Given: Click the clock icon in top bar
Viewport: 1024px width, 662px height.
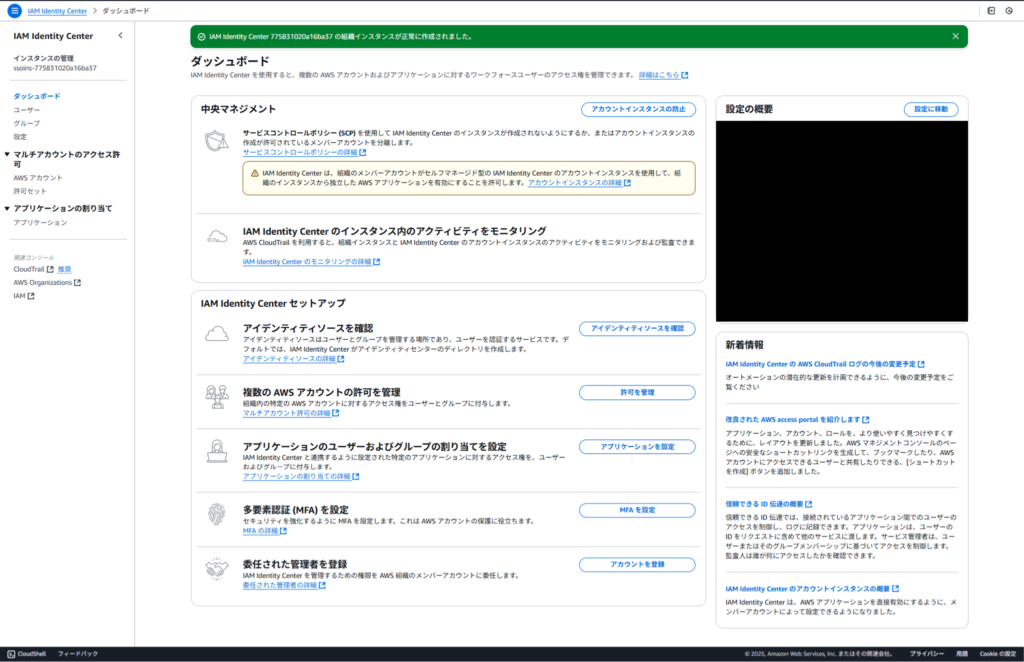Looking at the screenshot, I should [x=1009, y=11].
